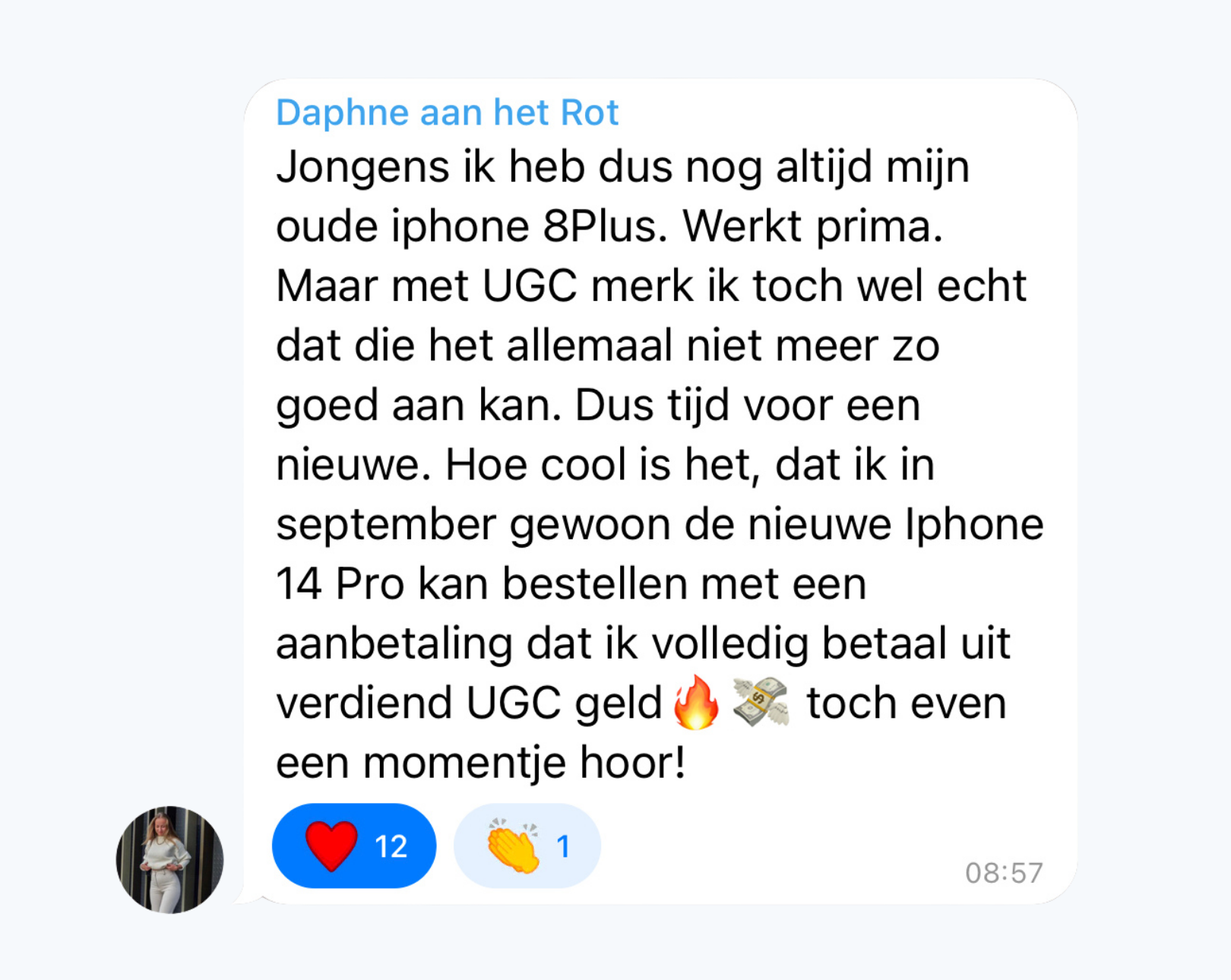
Task: Click the word Jongens starting the message
Action: pos(363,168)
